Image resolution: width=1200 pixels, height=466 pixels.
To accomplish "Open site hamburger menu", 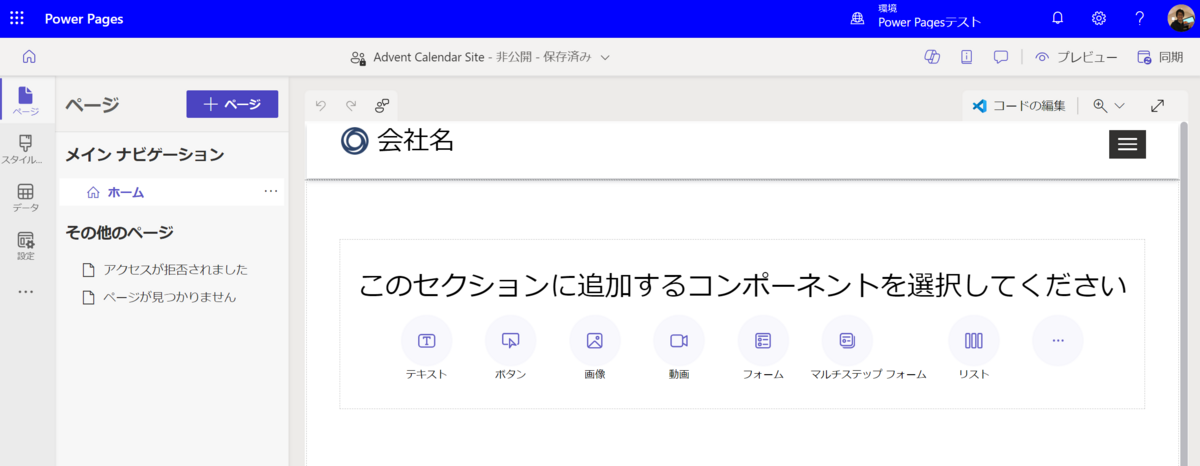I will point(1127,144).
